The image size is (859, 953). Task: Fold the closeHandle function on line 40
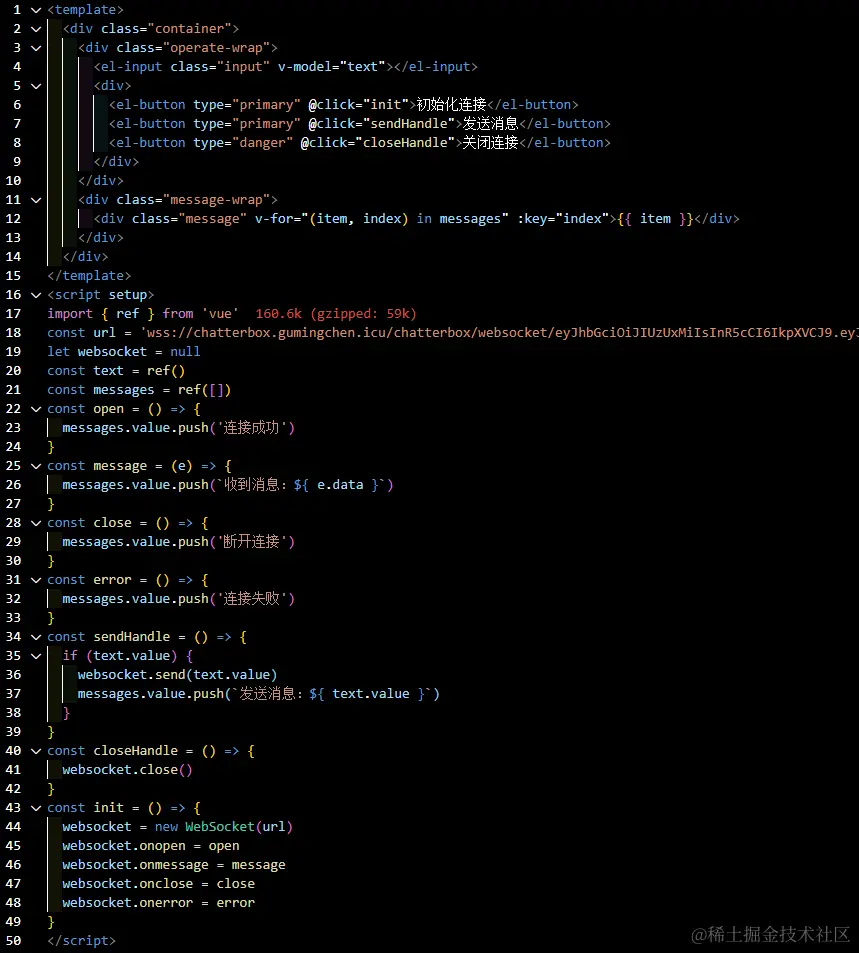[x=36, y=751]
